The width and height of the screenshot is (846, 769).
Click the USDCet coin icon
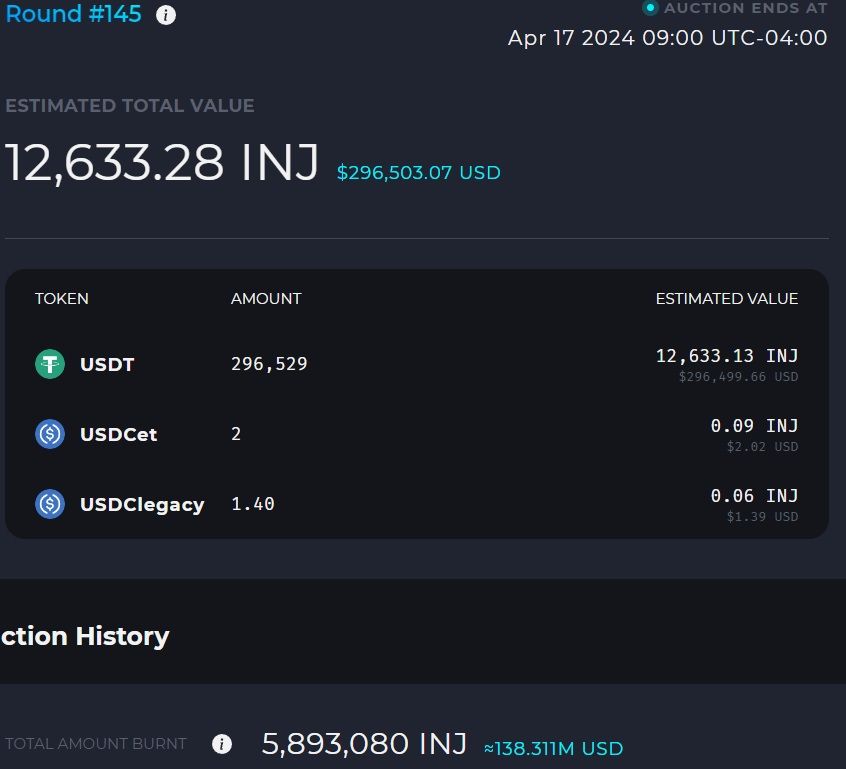50,434
